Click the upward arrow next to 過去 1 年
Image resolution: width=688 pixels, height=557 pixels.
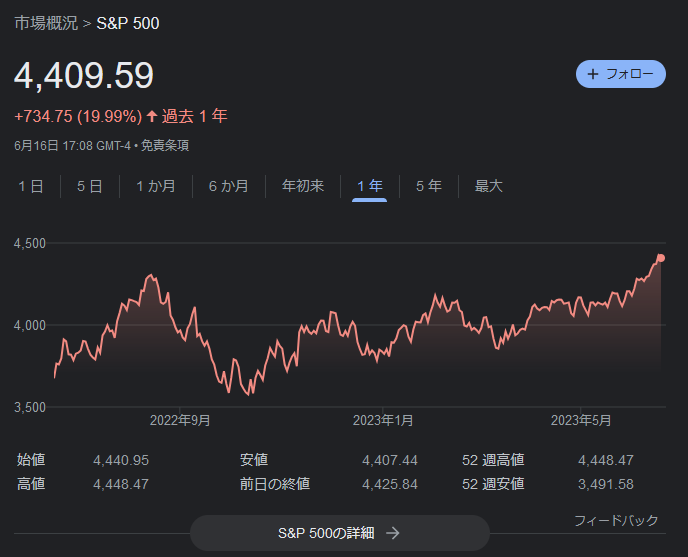152,116
